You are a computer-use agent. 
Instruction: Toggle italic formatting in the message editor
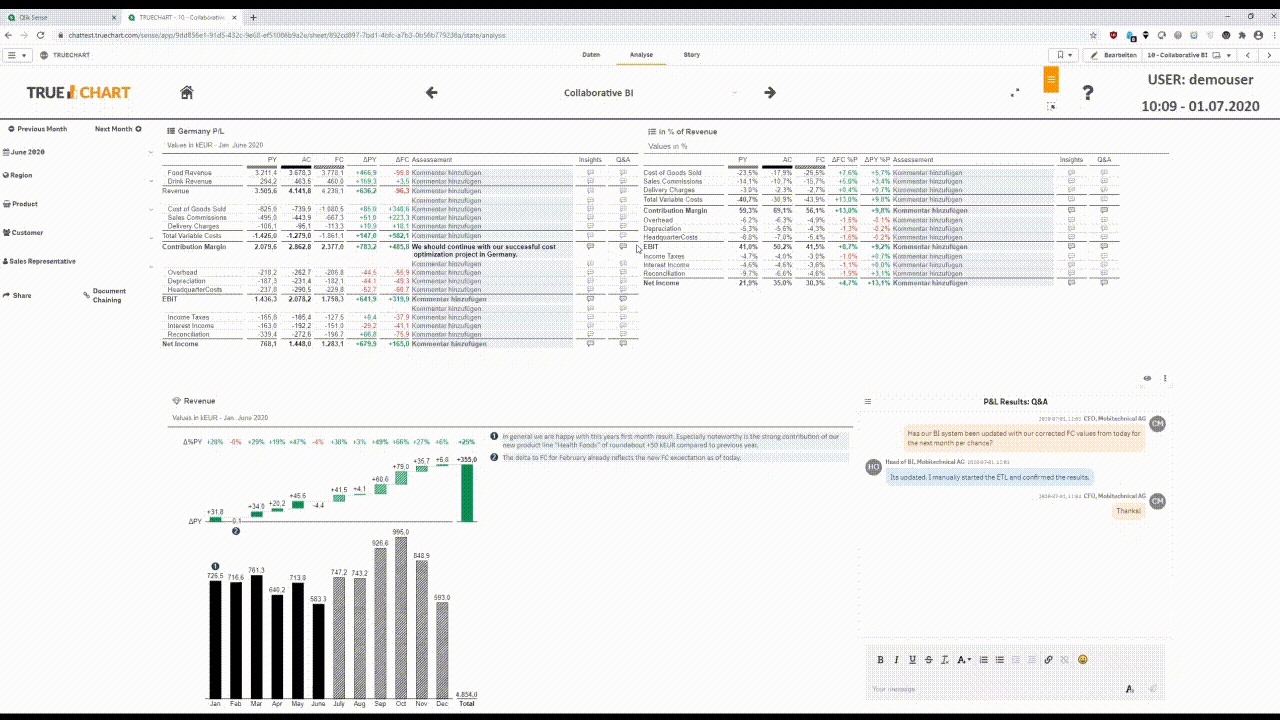point(897,660)
